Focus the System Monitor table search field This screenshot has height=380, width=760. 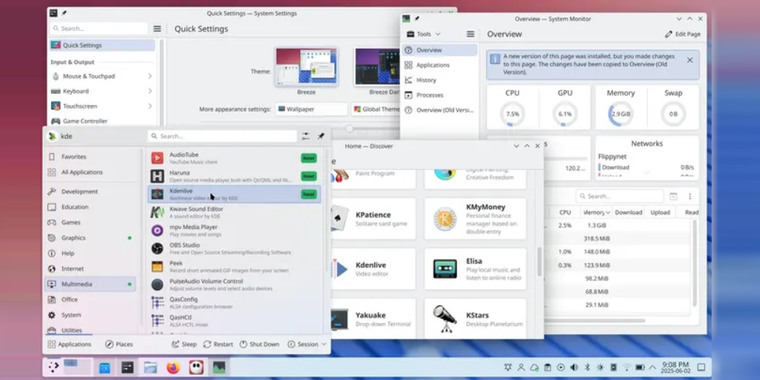click(x=619, y=196)
